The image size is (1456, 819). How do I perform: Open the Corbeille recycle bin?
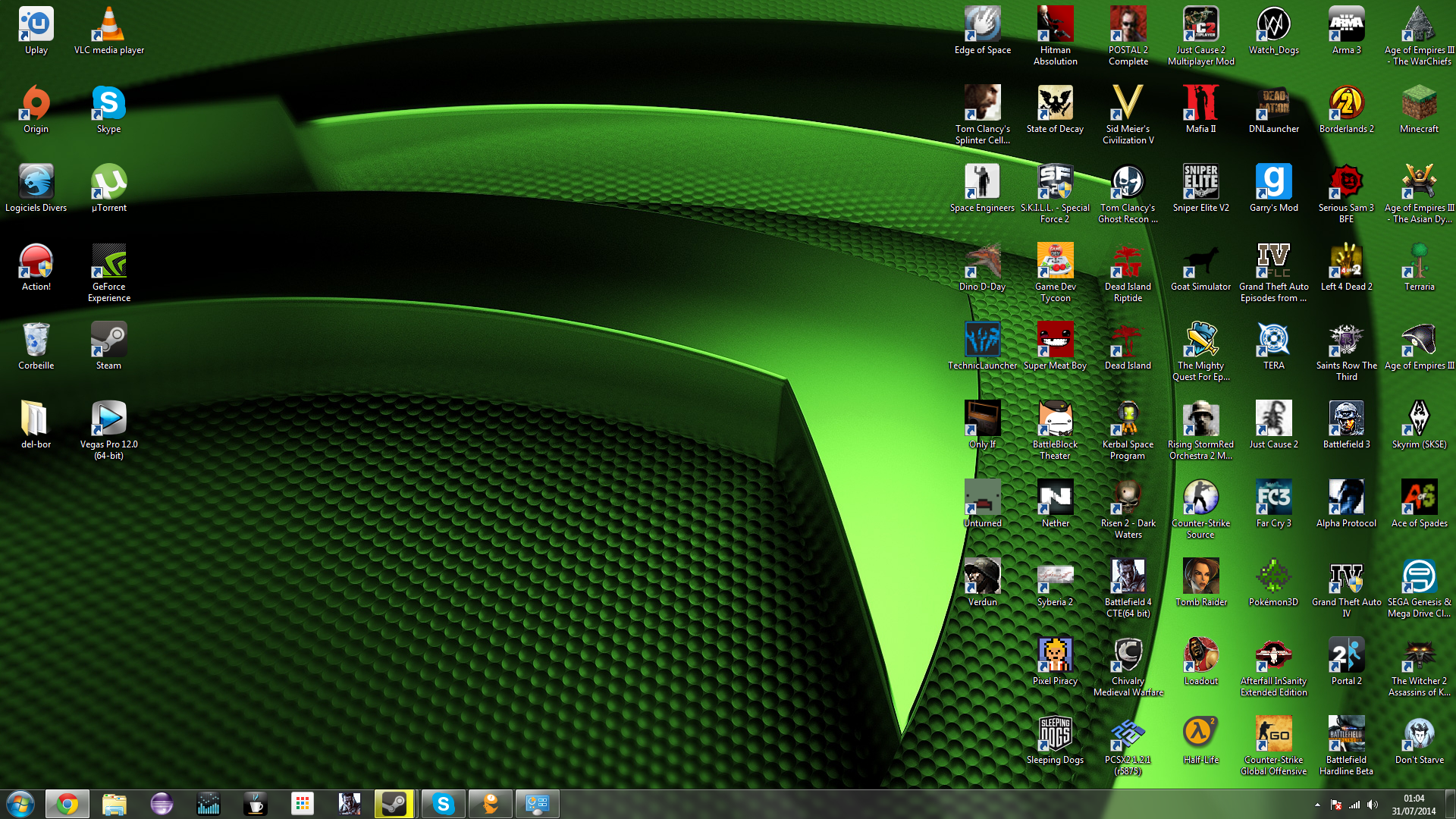[x=36, y=347]
